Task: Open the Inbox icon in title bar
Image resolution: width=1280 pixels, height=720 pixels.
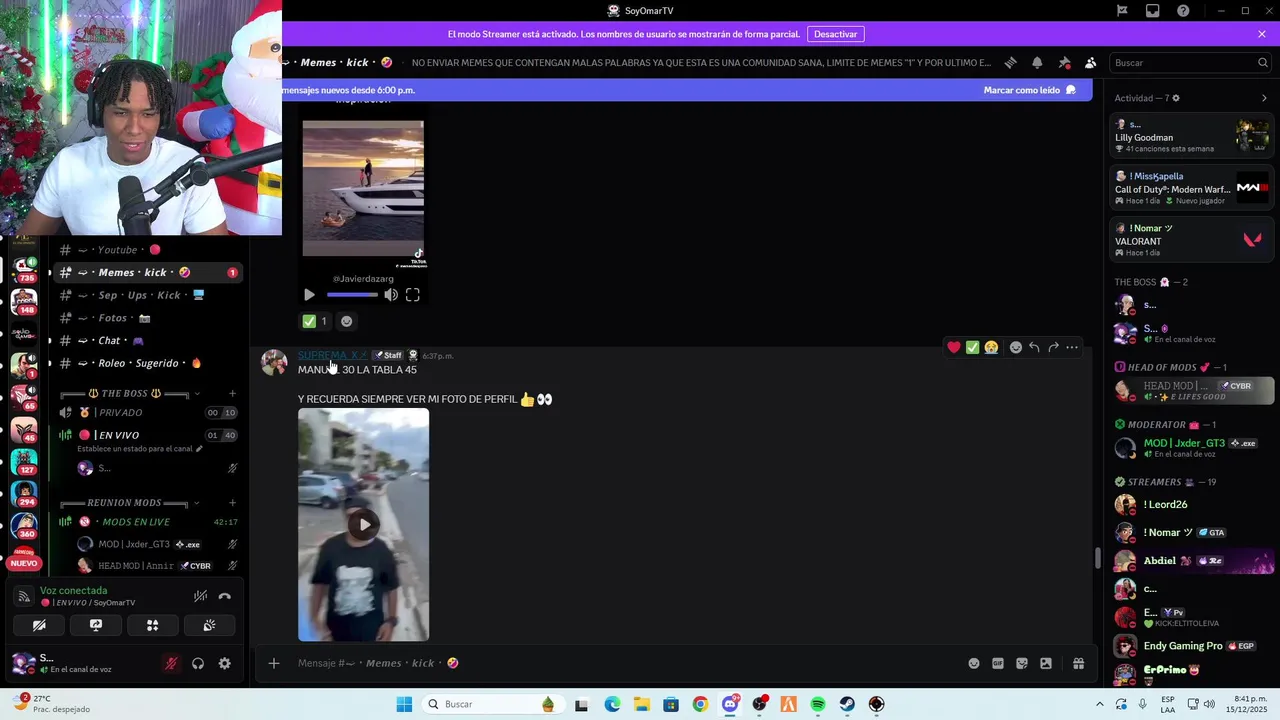Action: click(1153, 11)
